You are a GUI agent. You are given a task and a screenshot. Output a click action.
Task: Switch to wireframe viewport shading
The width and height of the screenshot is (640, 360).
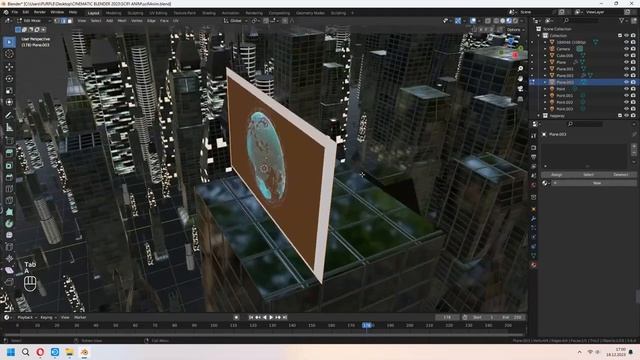click(496, 20)
